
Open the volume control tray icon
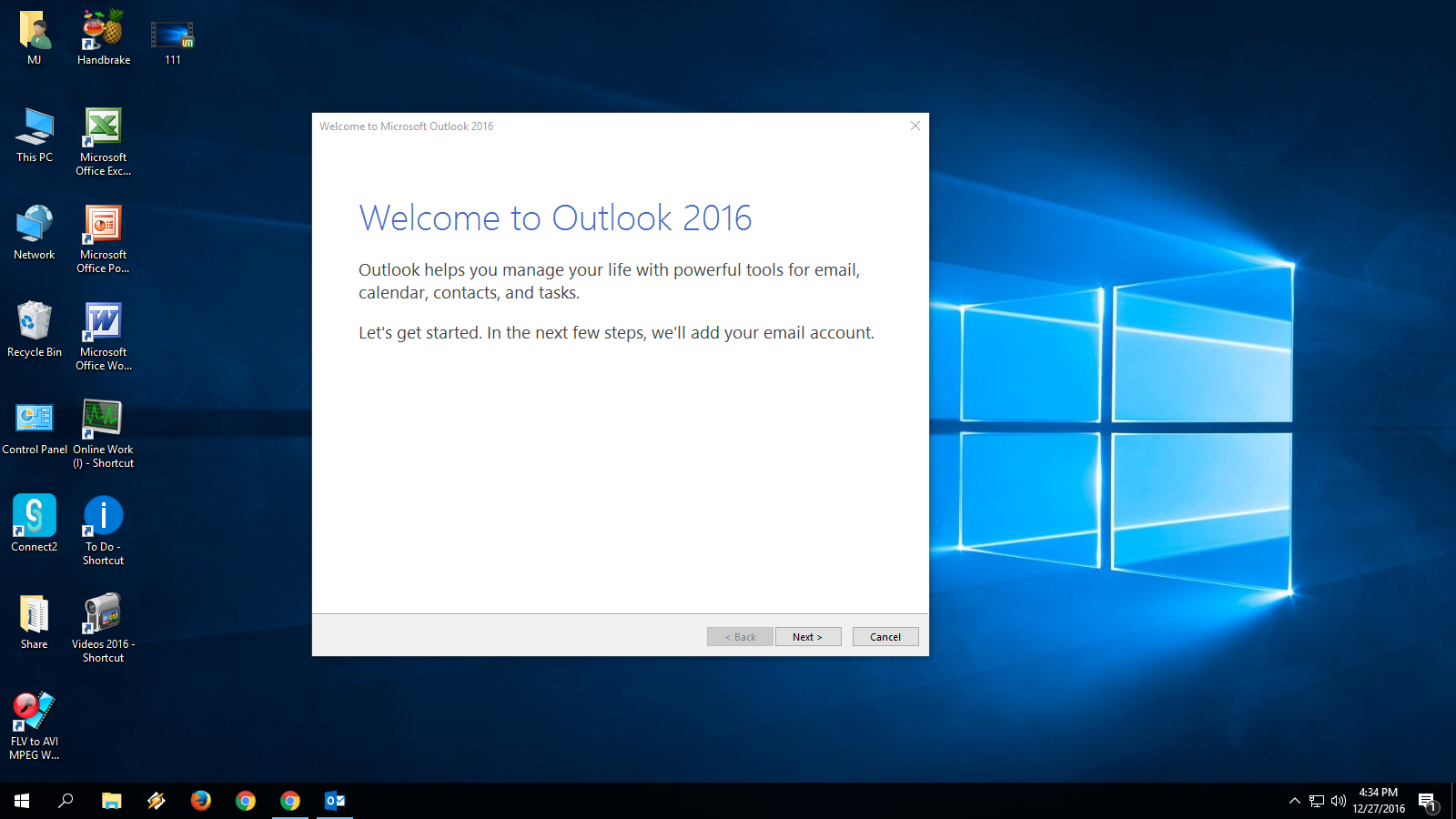click(x=1338, y=801)
